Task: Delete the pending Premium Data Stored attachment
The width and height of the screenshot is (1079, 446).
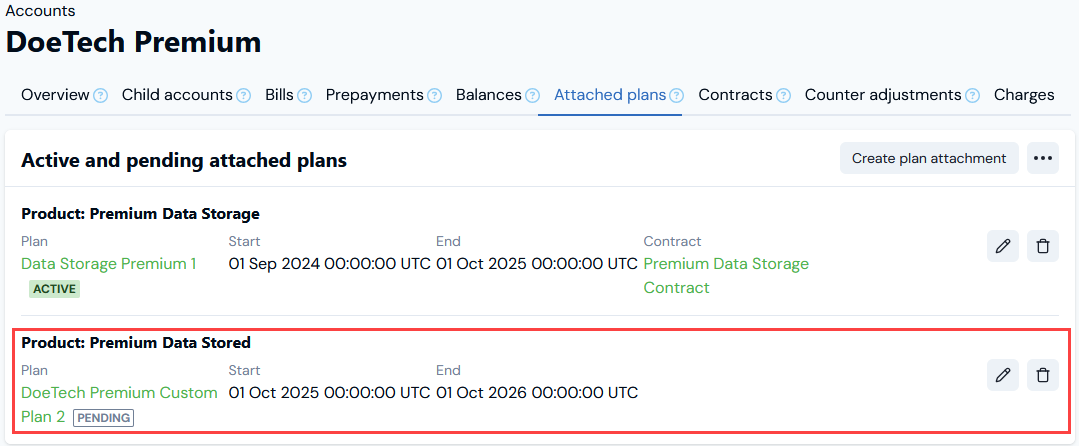Action: coord(1043,375)
